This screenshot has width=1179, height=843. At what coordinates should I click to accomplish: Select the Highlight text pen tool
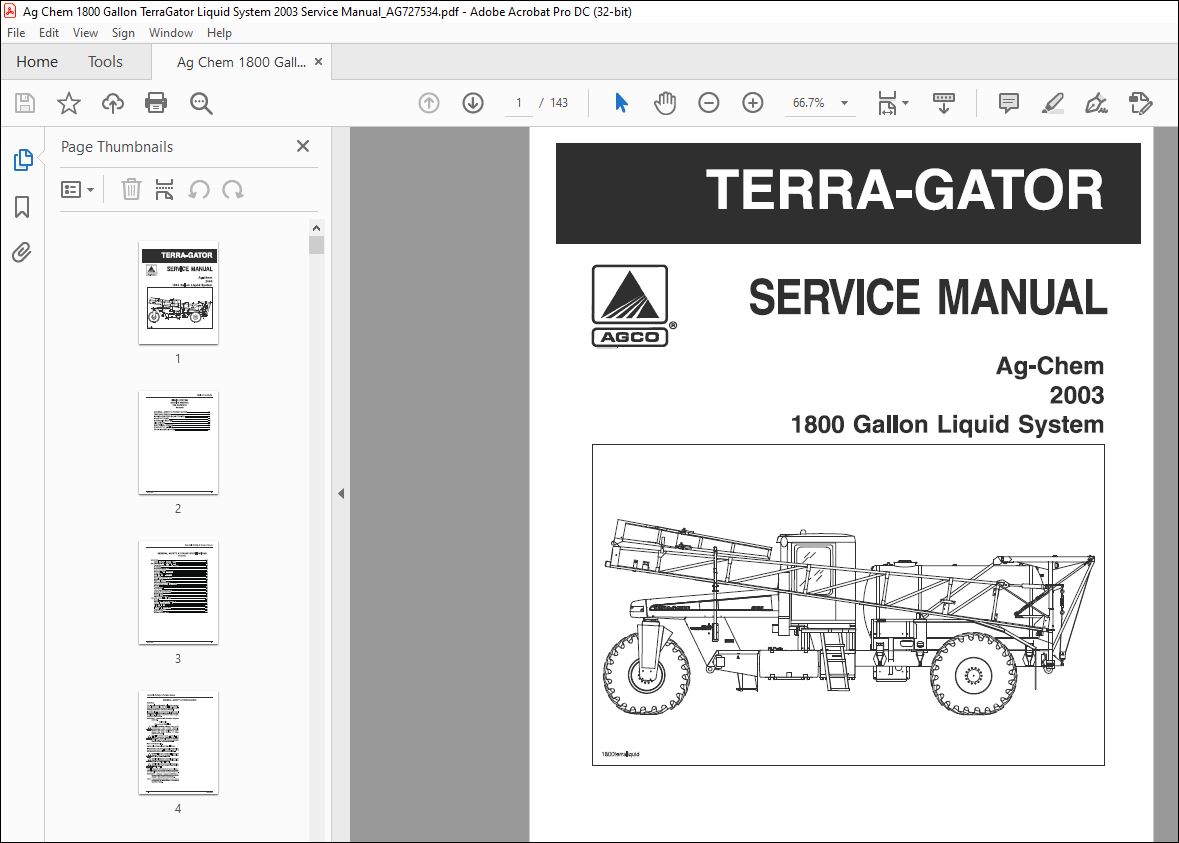point(1053,103)
